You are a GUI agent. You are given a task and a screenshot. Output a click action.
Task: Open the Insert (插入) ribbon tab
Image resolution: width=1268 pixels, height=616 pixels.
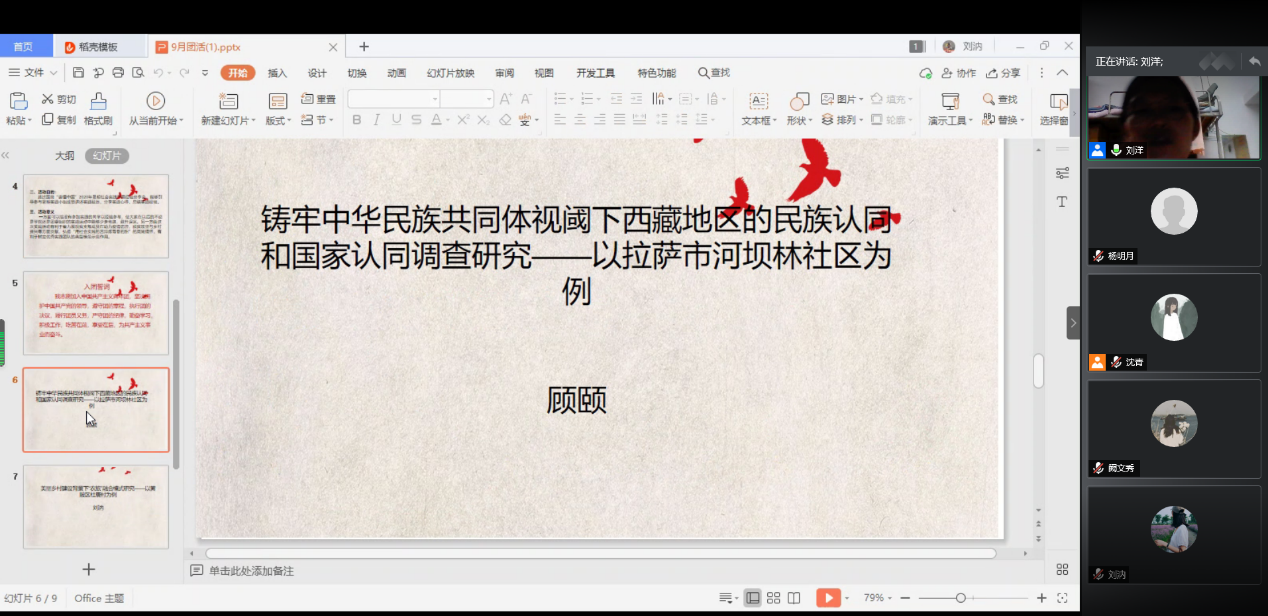point(277,73)
